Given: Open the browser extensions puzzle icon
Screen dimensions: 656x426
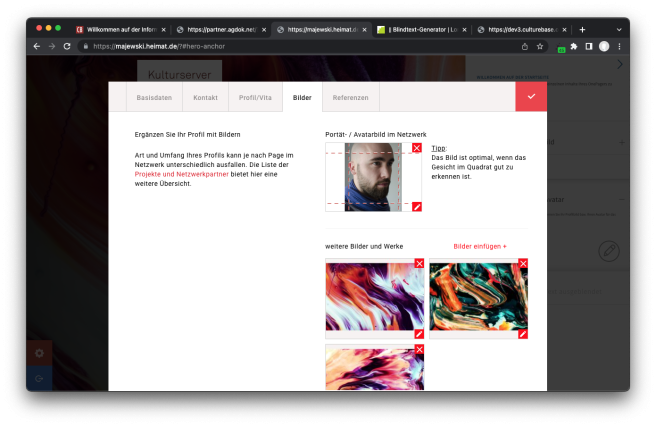Looking at the screenshot, I should 574,46.
